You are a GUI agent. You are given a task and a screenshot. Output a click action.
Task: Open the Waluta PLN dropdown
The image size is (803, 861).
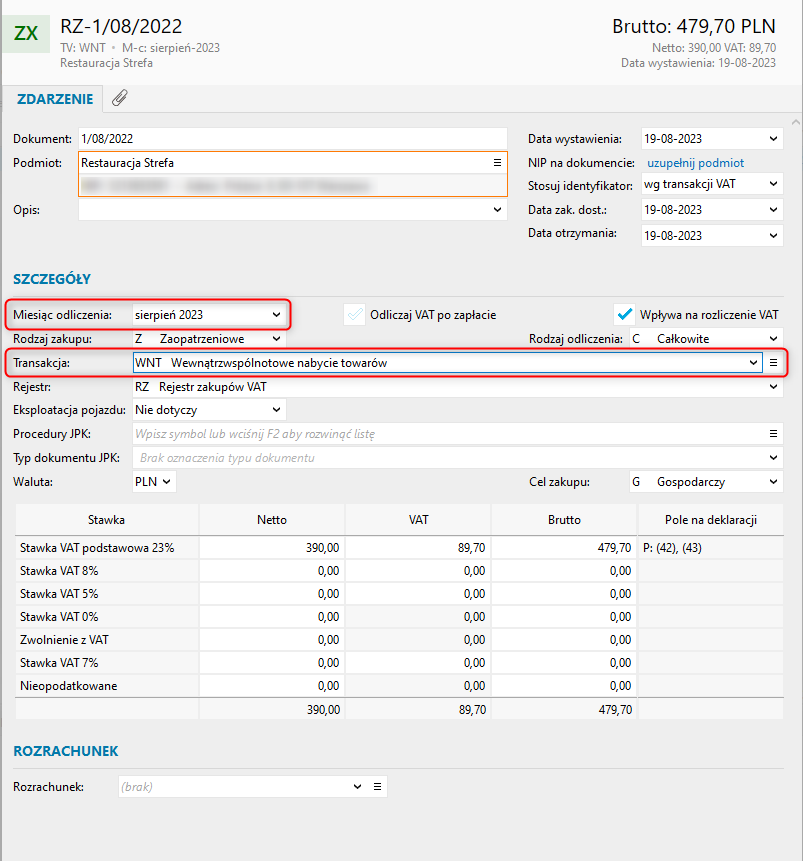coord(167,482)
